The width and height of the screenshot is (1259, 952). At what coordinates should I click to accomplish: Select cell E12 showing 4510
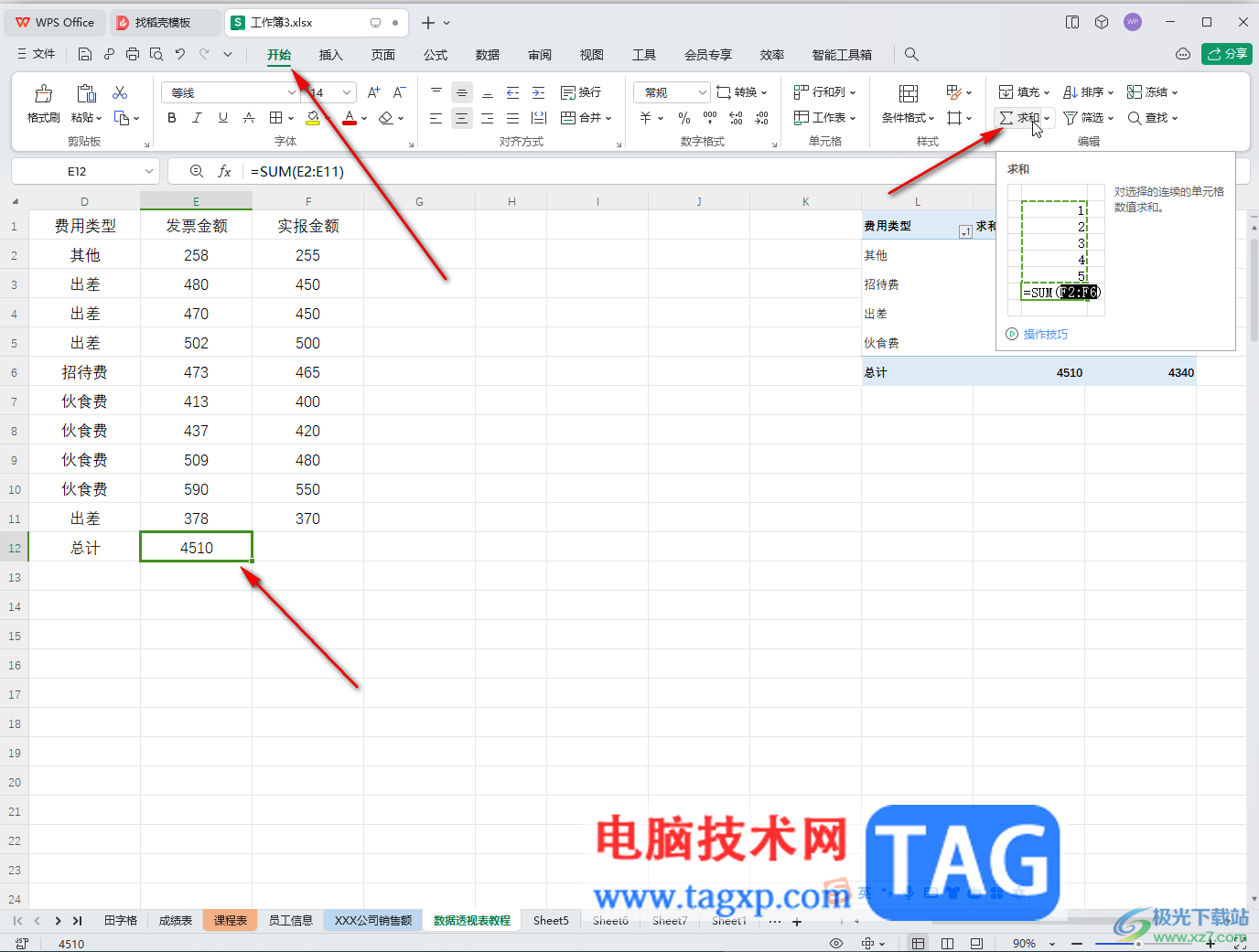click(x=196, y=548)
